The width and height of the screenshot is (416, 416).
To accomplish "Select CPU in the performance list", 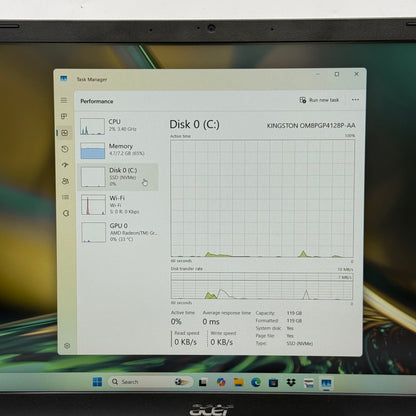I will click(x=118, y=126).
